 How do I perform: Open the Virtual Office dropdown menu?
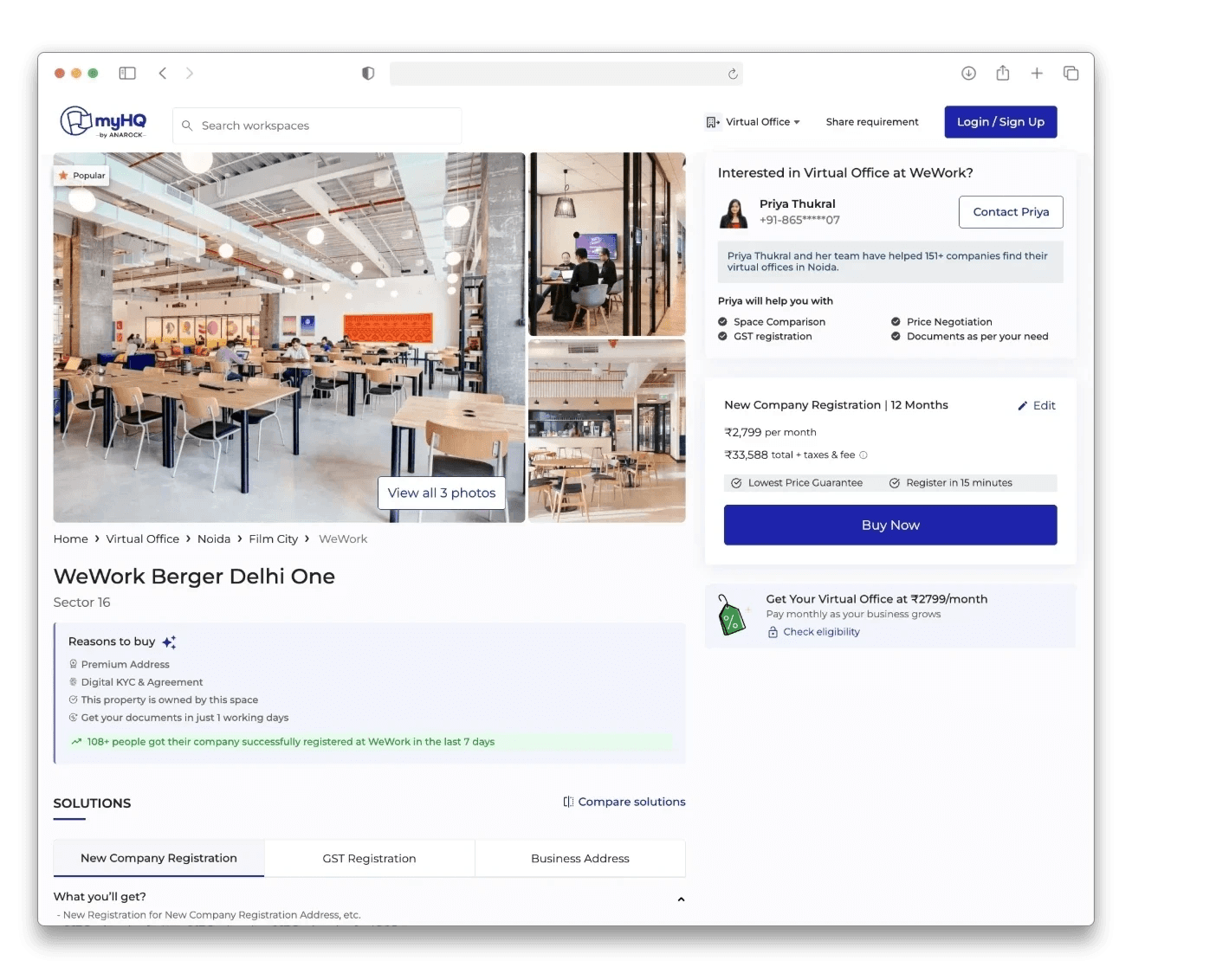pos(753,123)
